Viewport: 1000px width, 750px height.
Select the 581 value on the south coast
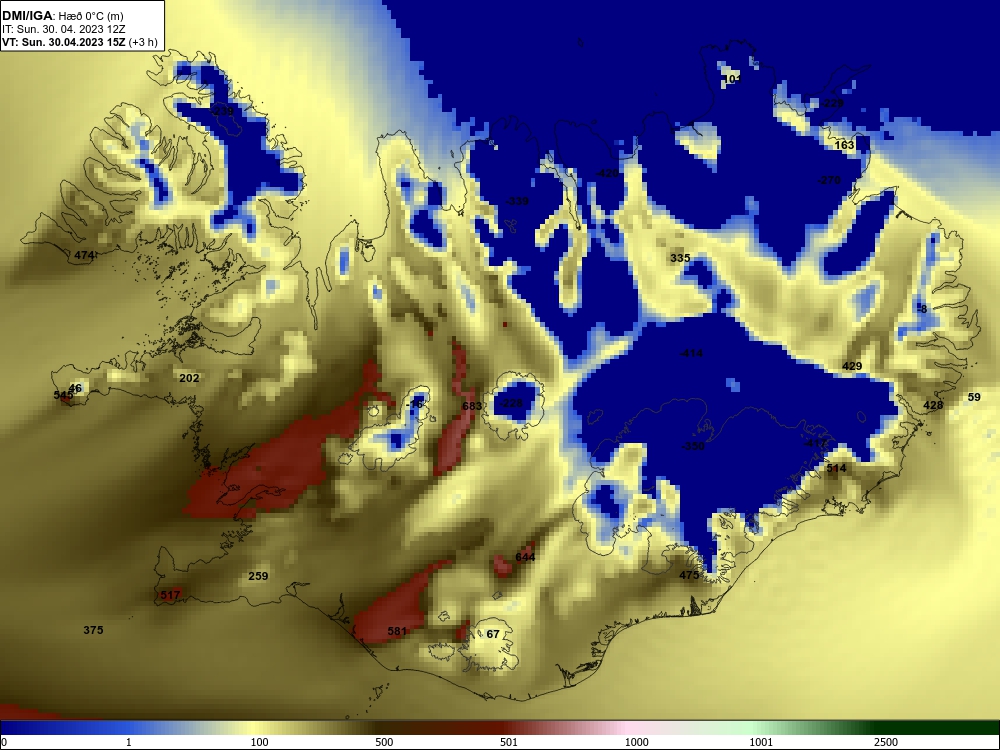point(397,631)
